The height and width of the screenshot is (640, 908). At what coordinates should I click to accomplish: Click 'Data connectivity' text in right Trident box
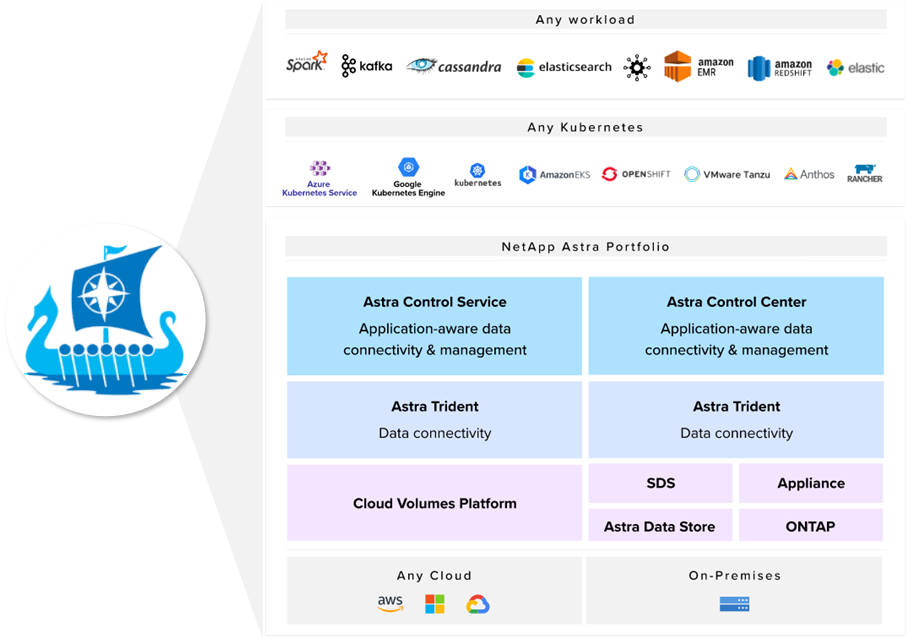tap(736, 433)
